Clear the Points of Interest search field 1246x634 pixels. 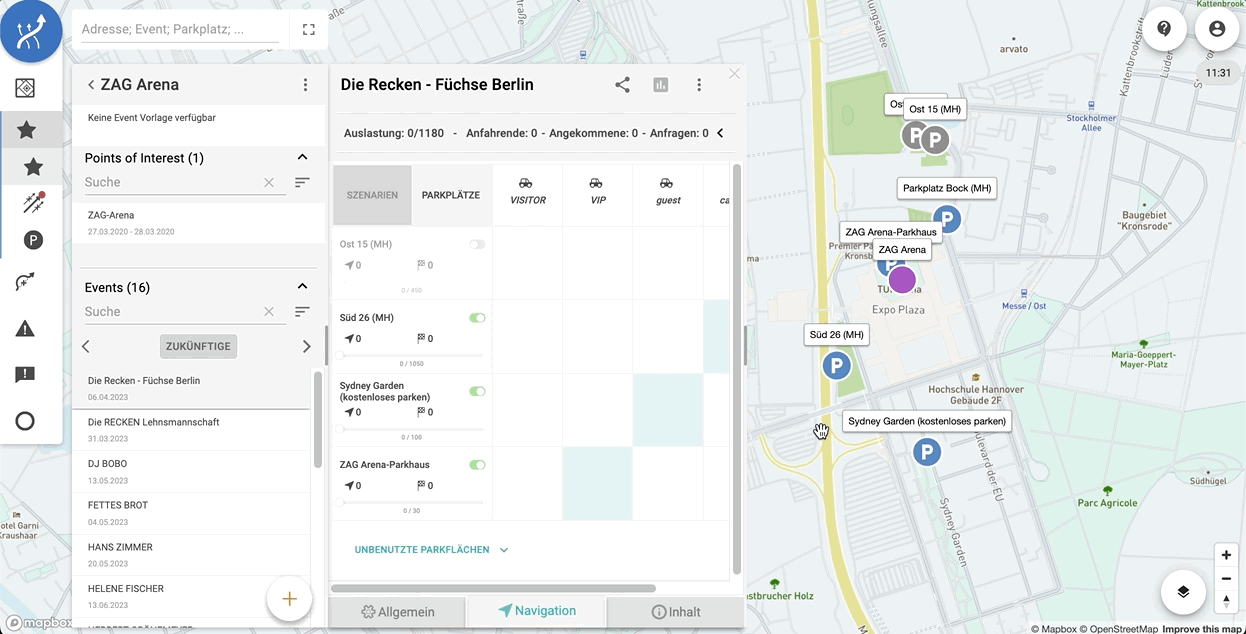[x=269, y=183]
